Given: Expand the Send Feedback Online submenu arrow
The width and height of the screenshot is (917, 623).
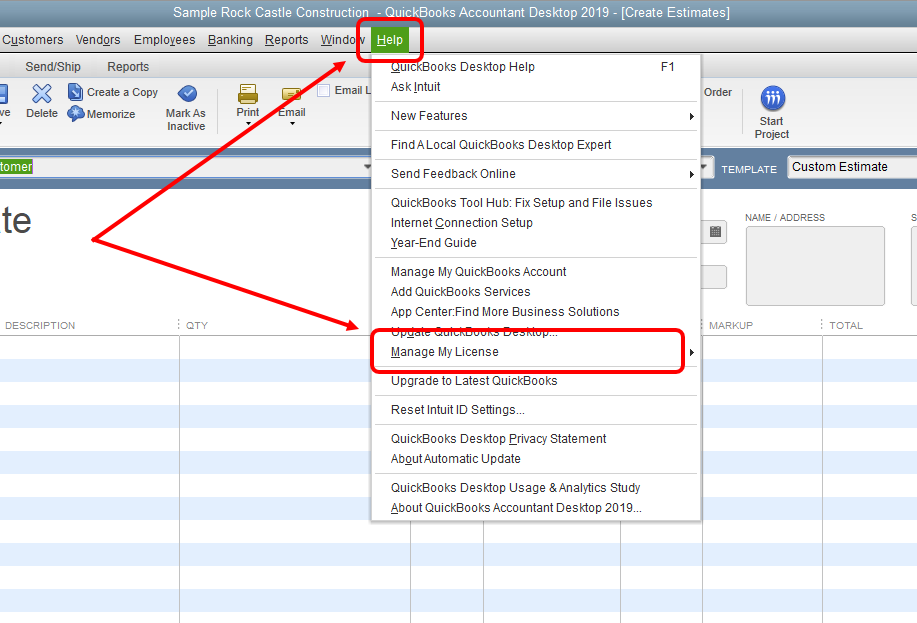Looking at the screenshot, I should point(691,174).
